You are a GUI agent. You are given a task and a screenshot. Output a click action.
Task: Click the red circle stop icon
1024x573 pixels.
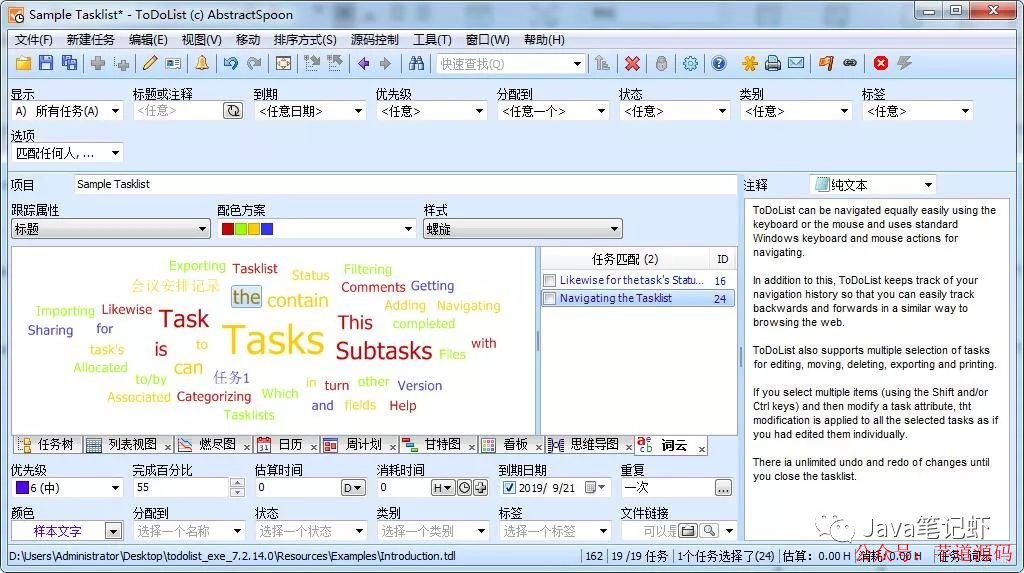881,63
